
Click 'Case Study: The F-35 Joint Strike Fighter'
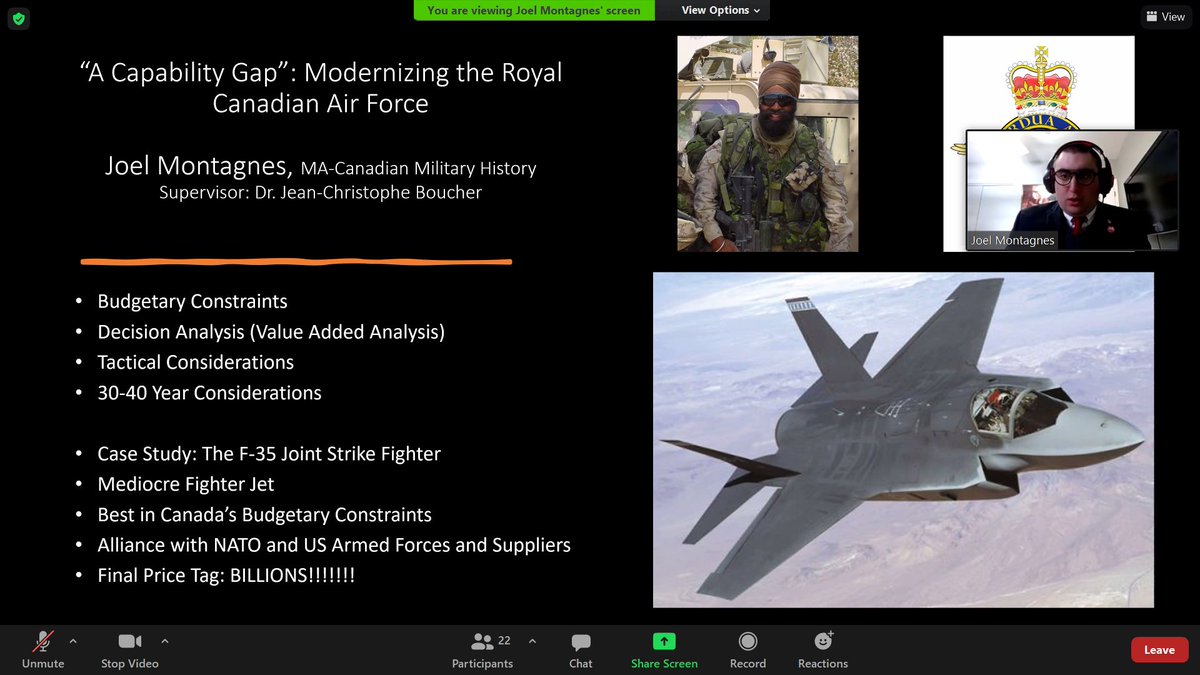(269, 454)
